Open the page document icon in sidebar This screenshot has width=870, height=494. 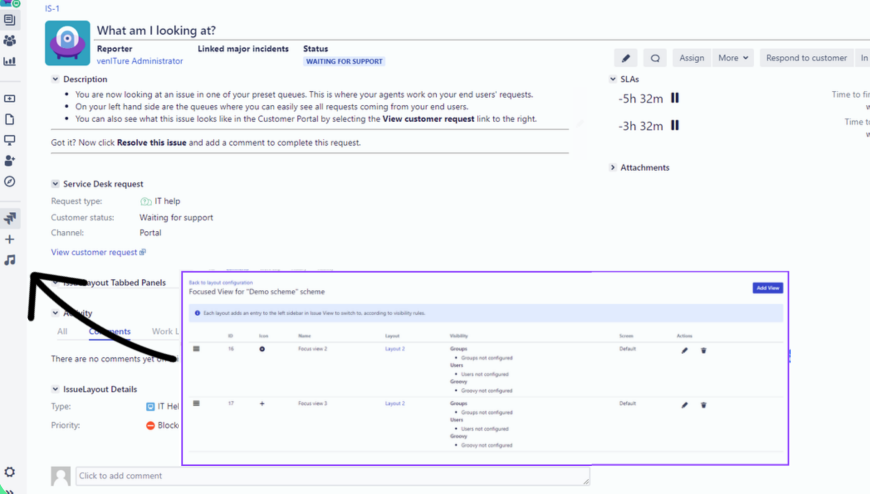coord(9,119)
